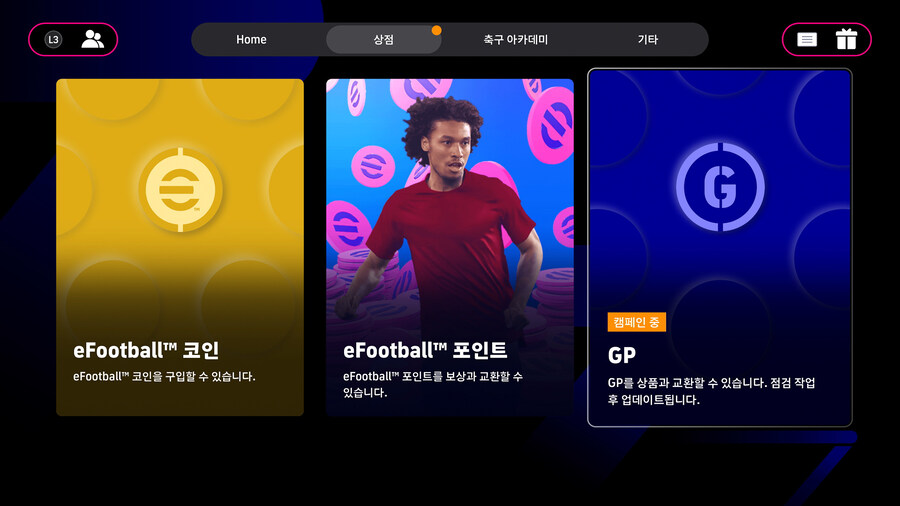Image resolution: width=900 pixels, height=506 pixels.
Task: Click the 캠페인 중 orange badge
Action: pos(637,322)
